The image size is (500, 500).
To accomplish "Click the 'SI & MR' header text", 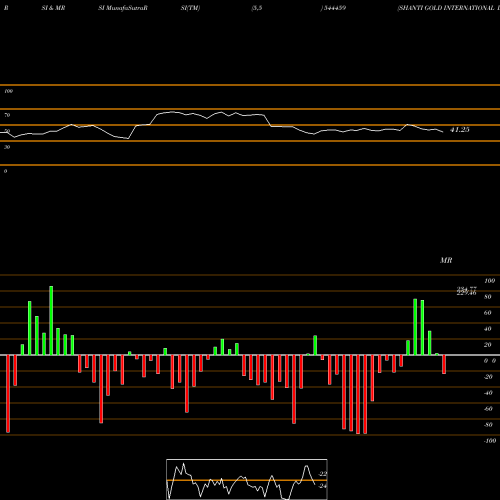I will (x=53, y=8).
